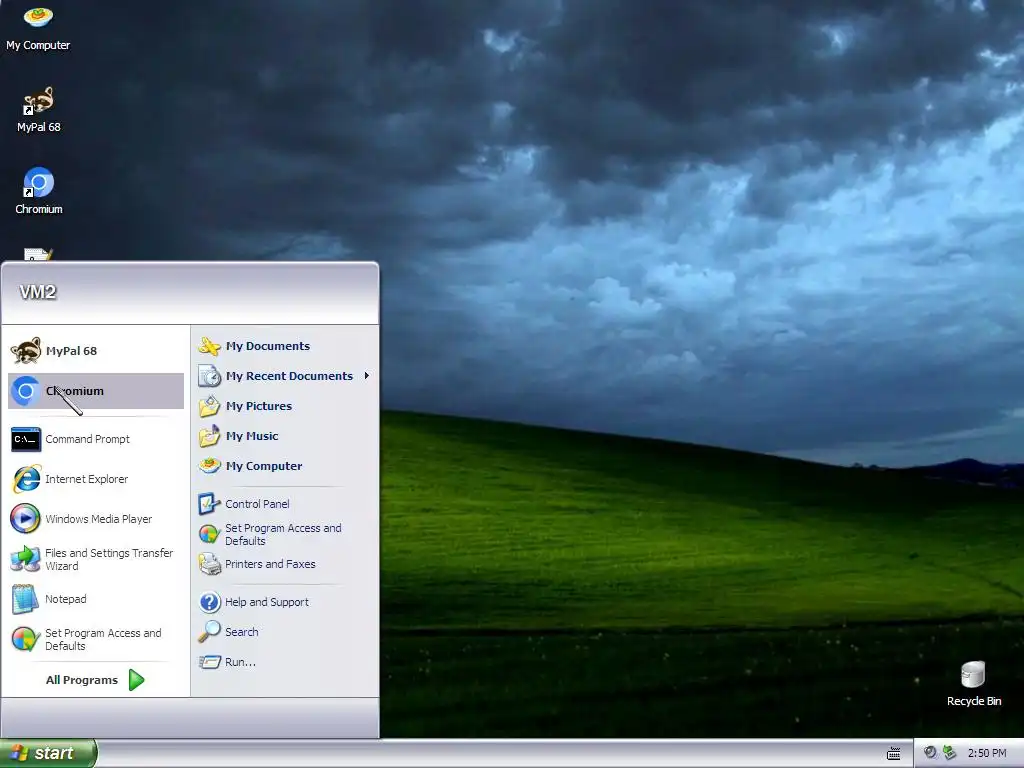Viewport: 1024px width, 768px height.
Task: Open Files and Settings Transfer Wizard icon
Action: [x=26, y=559]
